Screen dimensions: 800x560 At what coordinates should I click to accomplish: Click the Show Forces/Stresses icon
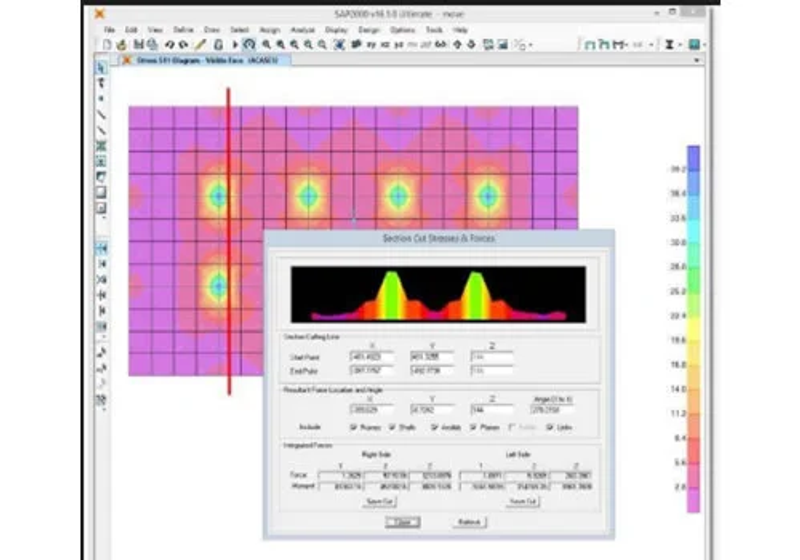click(618, 45)
